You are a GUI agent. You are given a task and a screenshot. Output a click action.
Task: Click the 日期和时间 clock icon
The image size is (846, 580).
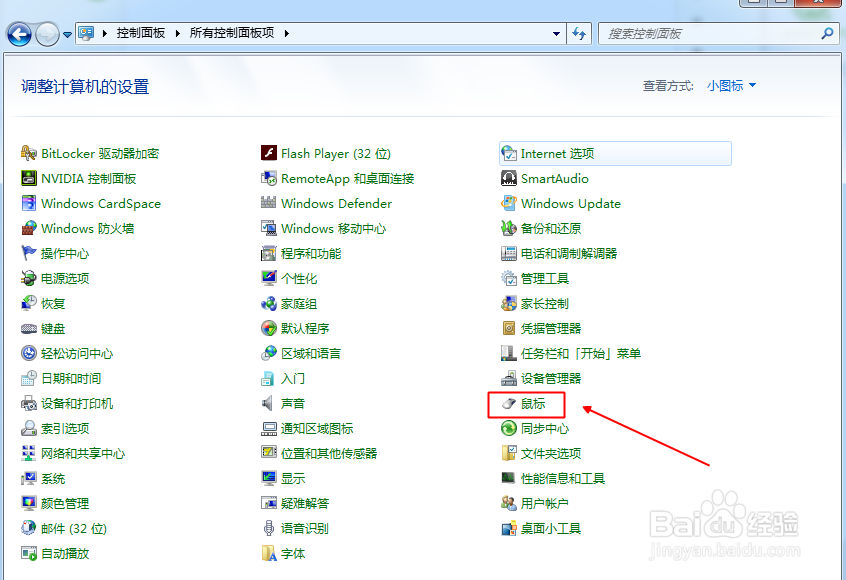(x=29, y=378)
